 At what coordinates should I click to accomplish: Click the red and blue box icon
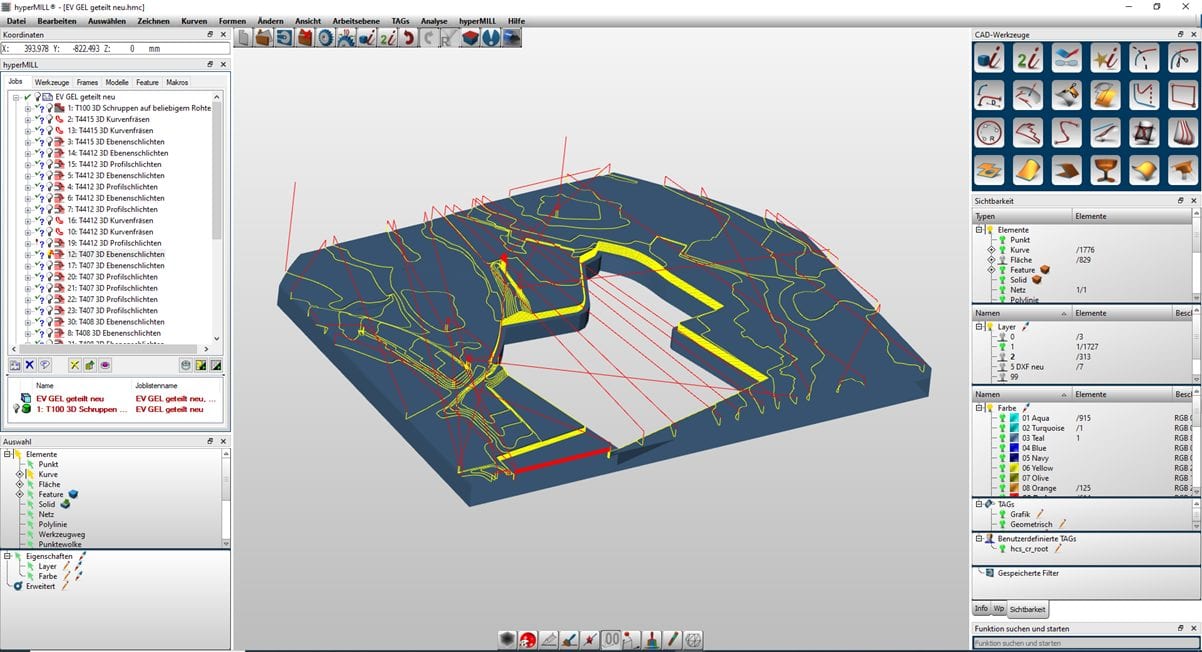click(470, 38)
